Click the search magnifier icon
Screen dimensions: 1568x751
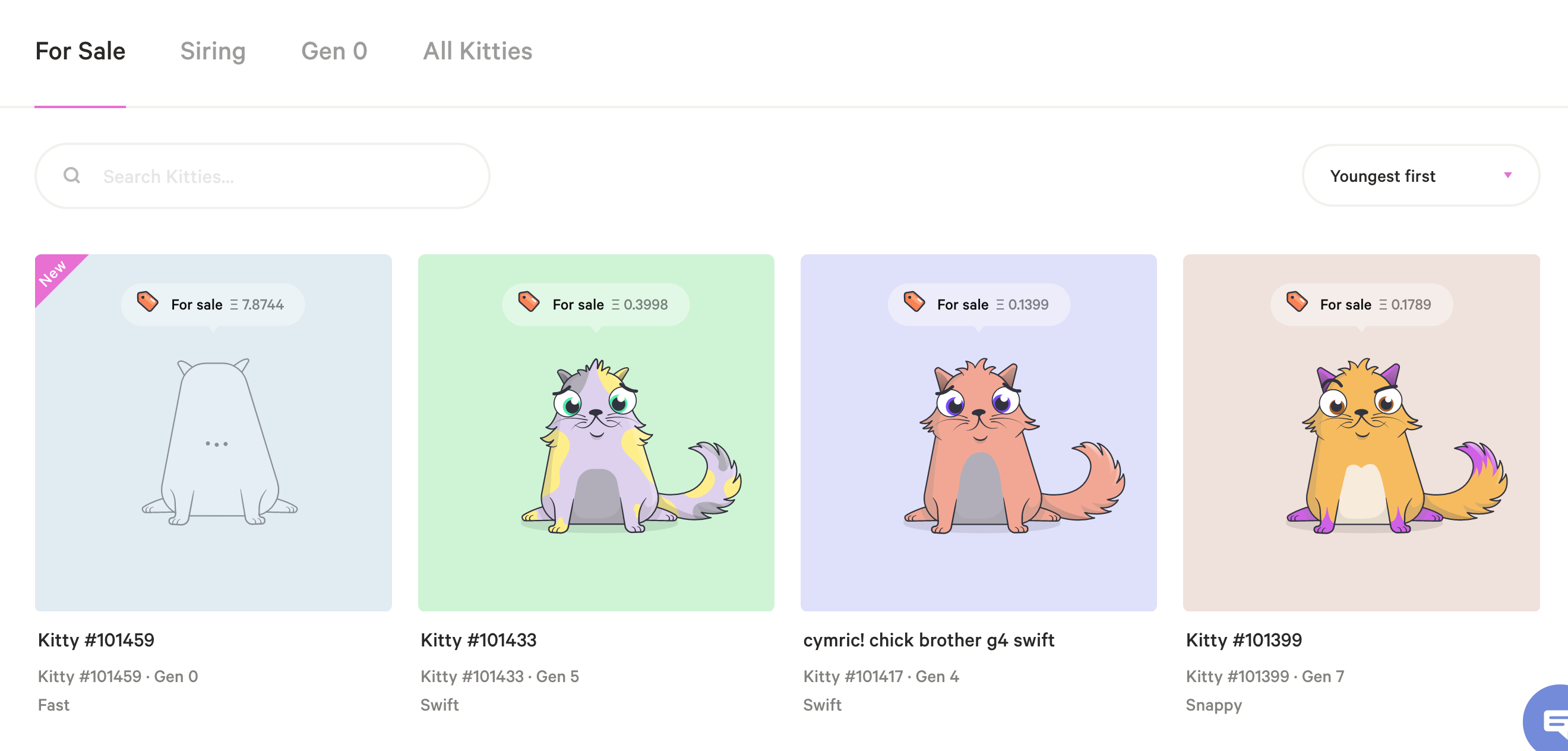pyautogui.click(x=72, y=175)
